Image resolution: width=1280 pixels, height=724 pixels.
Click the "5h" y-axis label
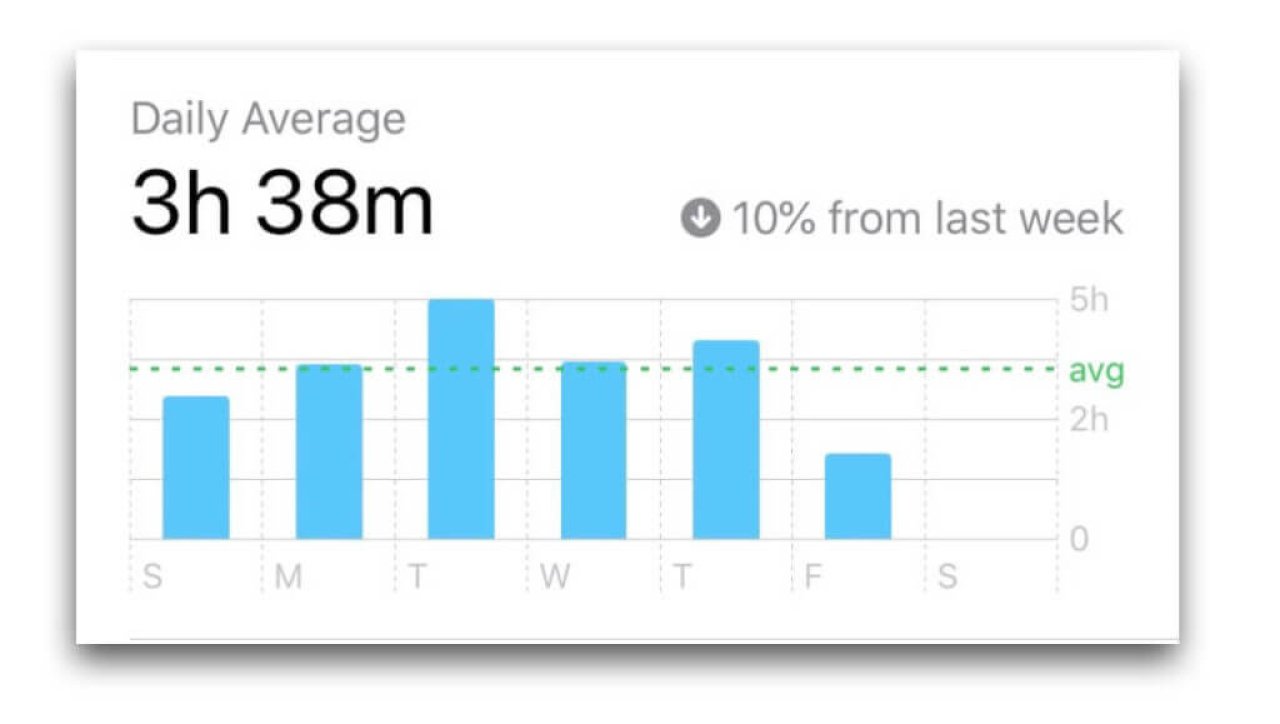pos(1089,300)
